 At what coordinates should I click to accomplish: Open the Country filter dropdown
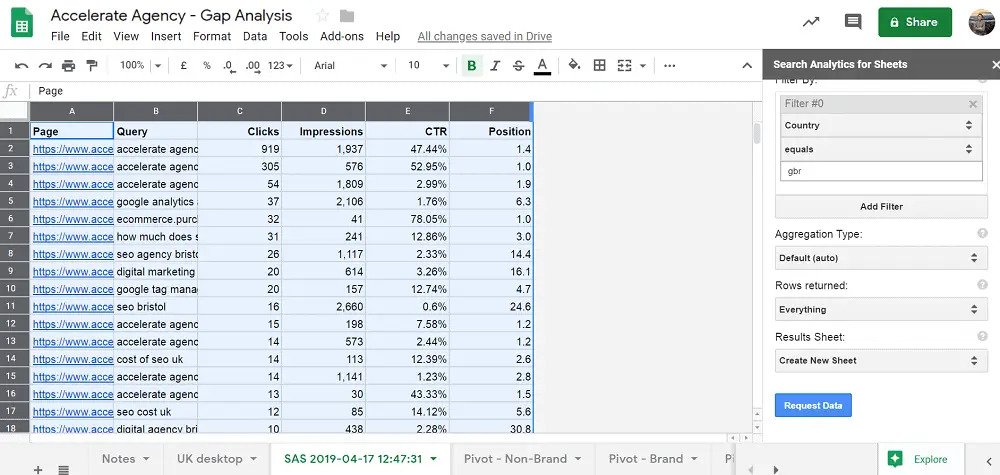click(x=880, y=126)
